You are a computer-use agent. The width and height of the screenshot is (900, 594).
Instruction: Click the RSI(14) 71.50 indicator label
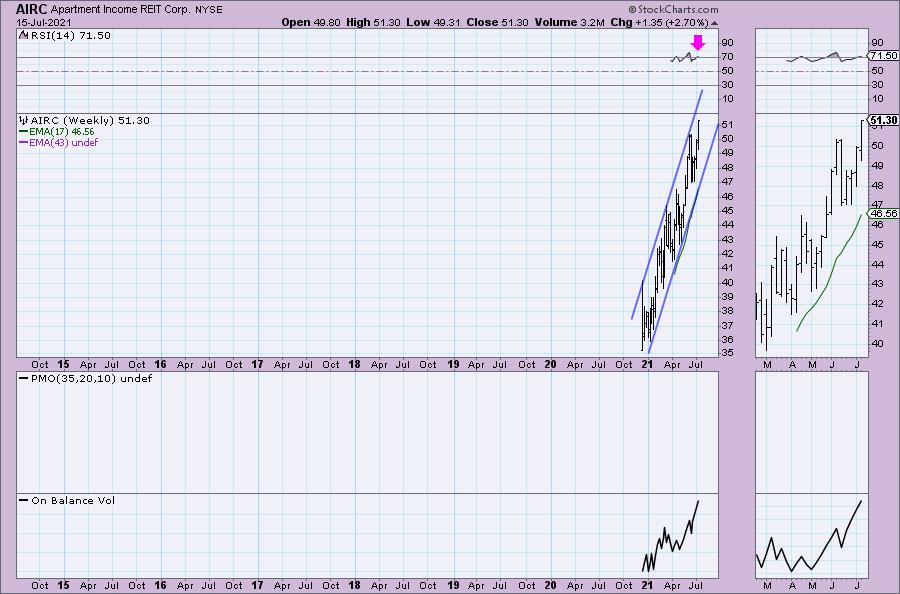tap(71, 36)
